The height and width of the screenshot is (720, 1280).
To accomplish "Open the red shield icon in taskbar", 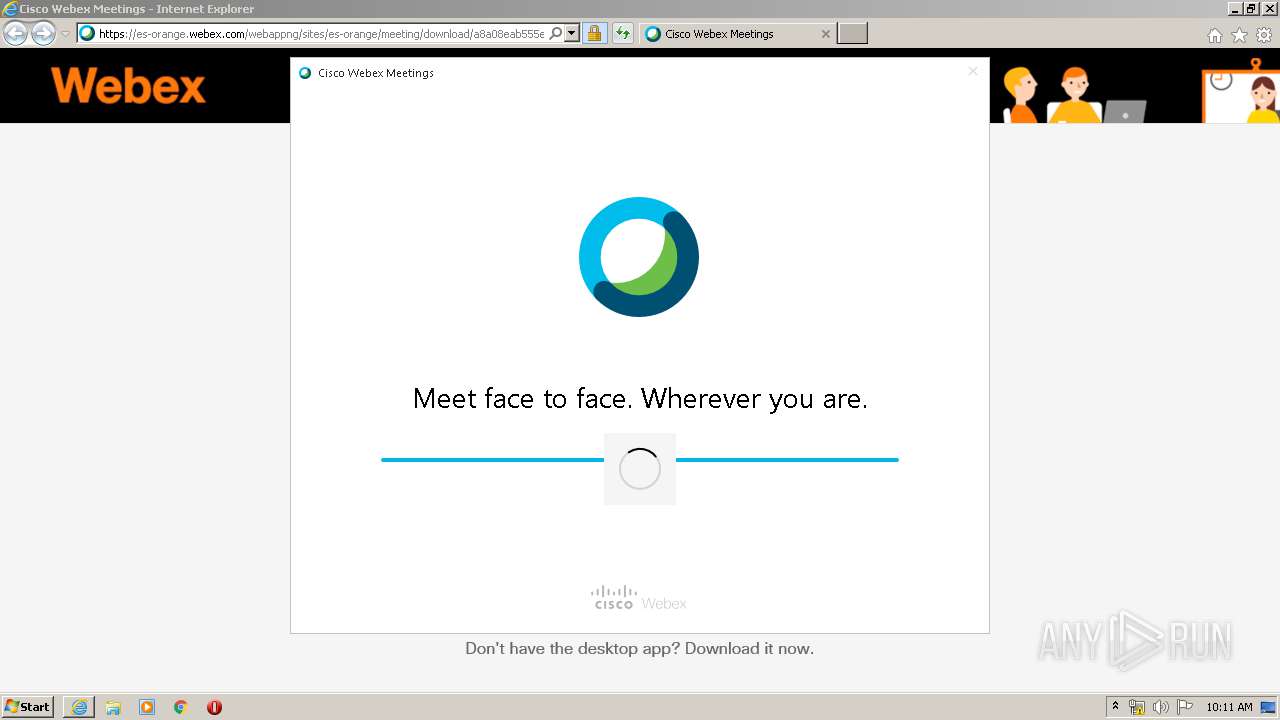I will pyautogui.click(x=214, y=707).
